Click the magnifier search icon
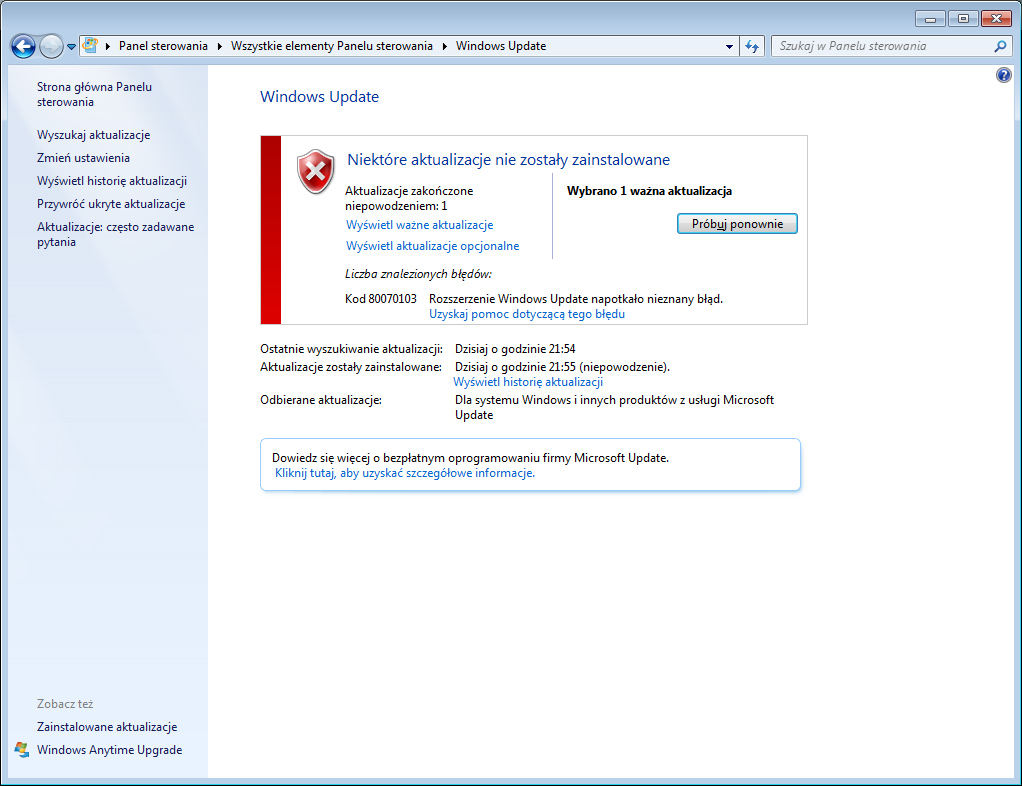The width and height of the screenshot is (1022, 786). (1000, 46)
